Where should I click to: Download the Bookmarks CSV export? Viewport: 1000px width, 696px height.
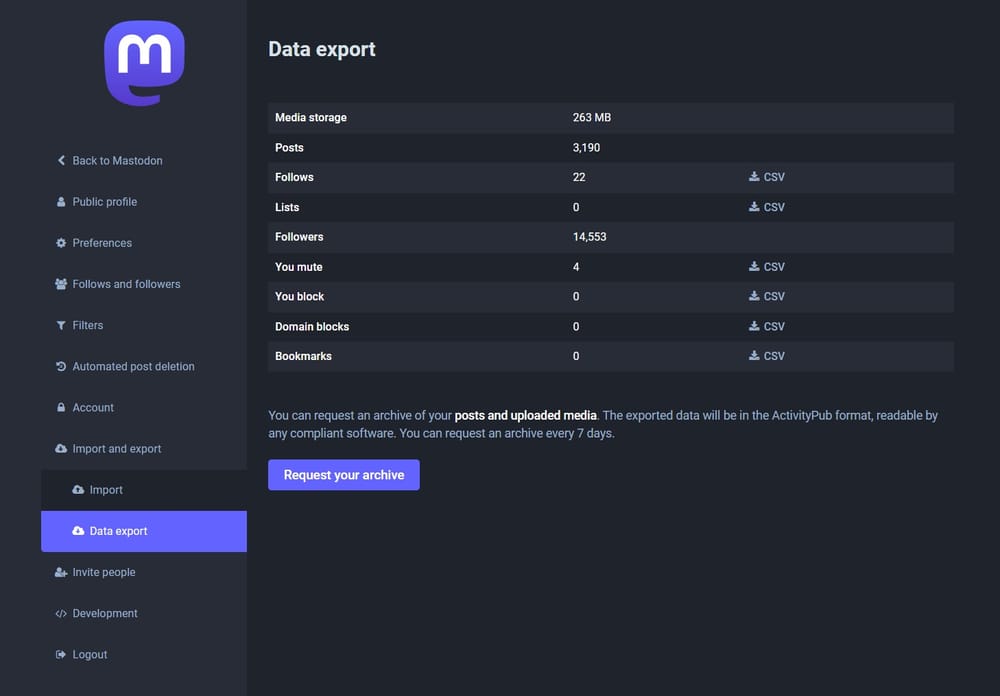[767, 356]
